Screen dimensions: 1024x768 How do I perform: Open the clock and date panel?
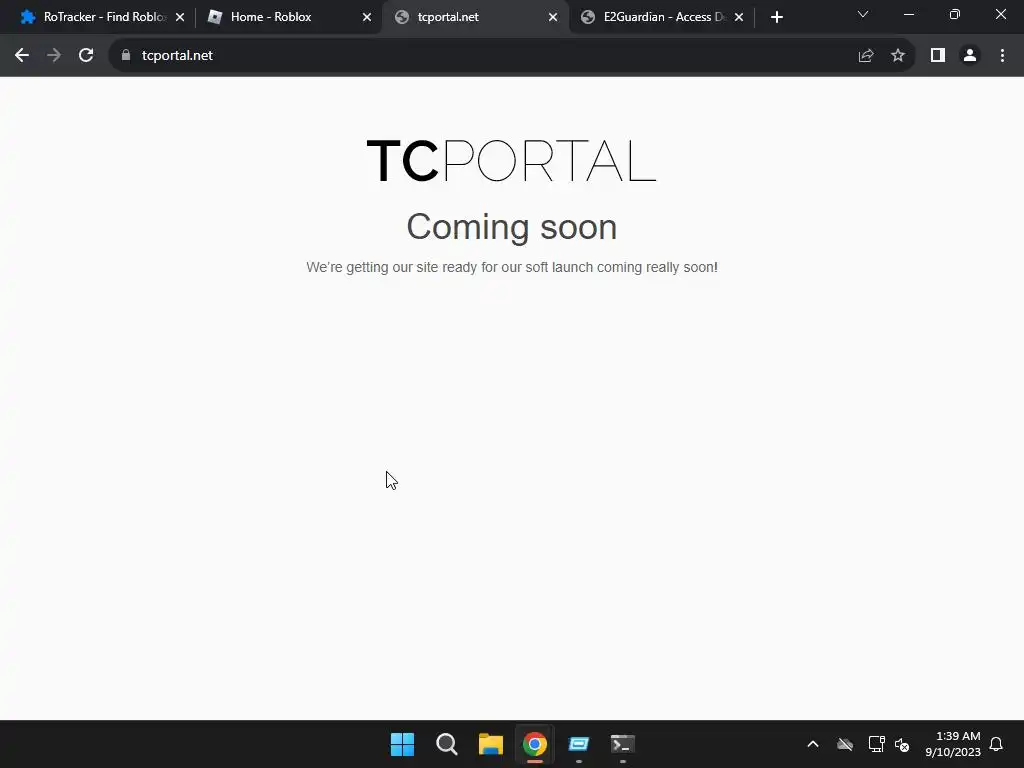(953, 744)
